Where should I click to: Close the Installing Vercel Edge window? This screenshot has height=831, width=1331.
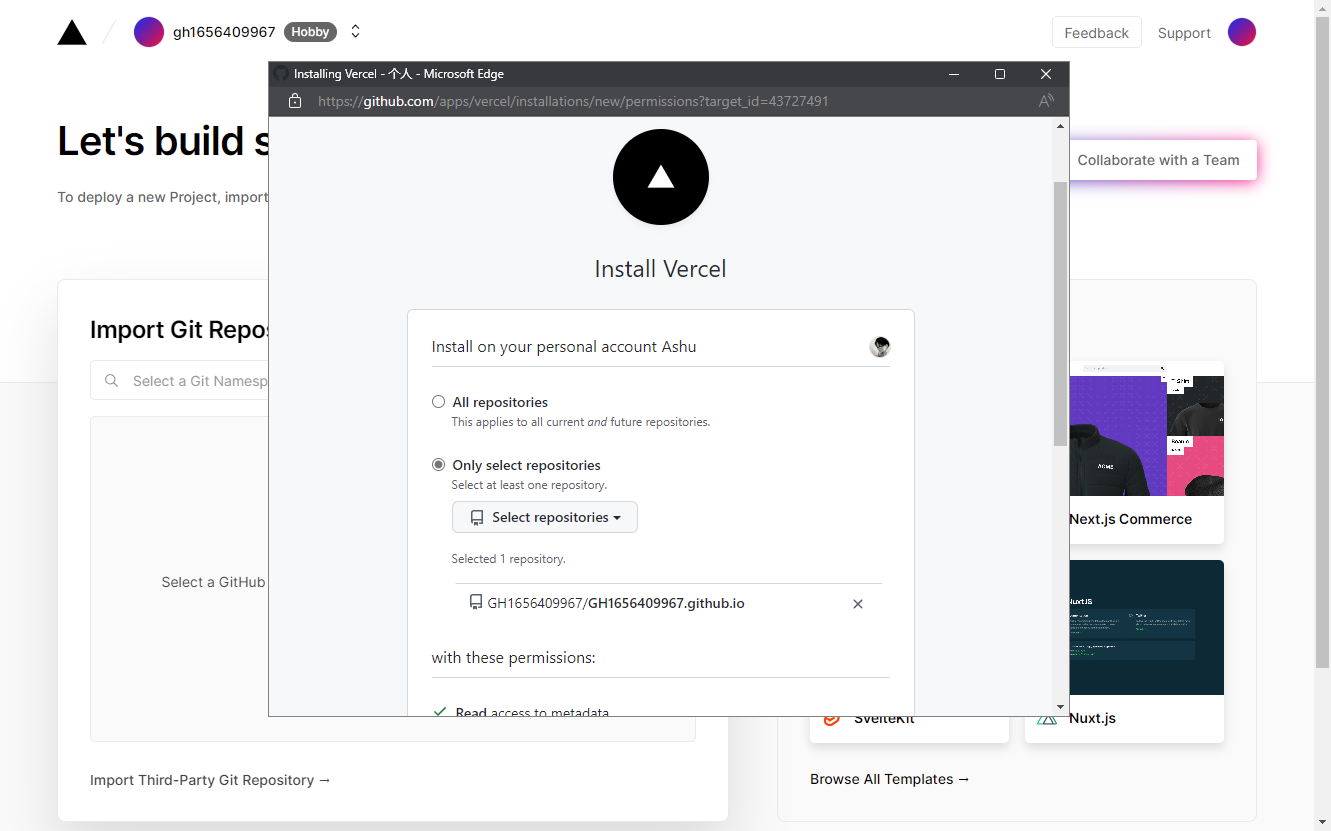pyautogui.click(x=1046, y=74)
